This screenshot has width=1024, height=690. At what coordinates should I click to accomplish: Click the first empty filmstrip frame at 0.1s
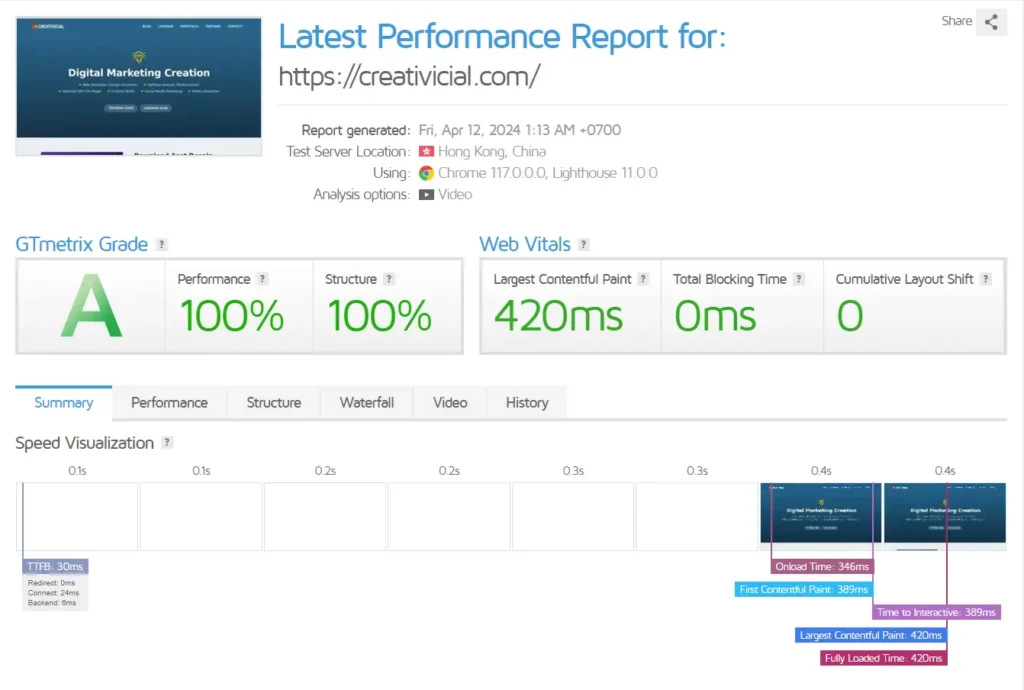click(x=77, y=516)
